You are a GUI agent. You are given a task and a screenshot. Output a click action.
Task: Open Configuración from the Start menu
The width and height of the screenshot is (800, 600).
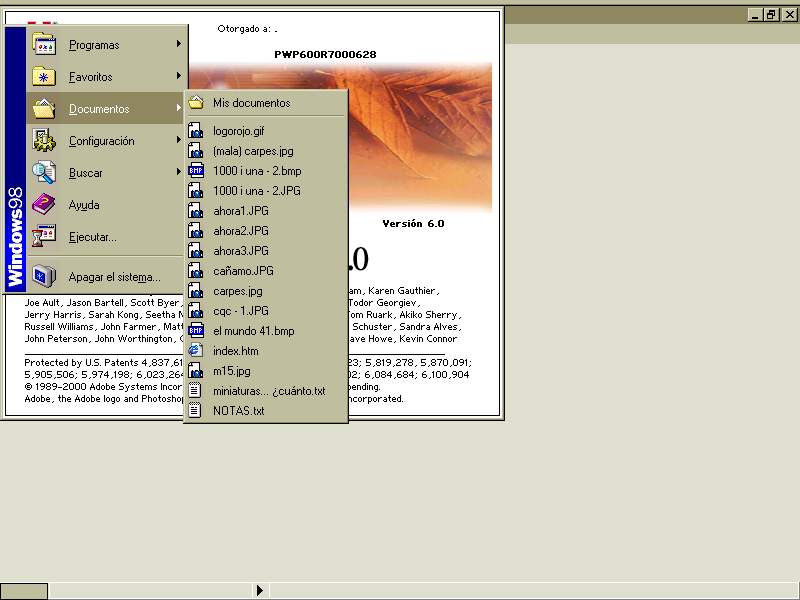point(106,140)
